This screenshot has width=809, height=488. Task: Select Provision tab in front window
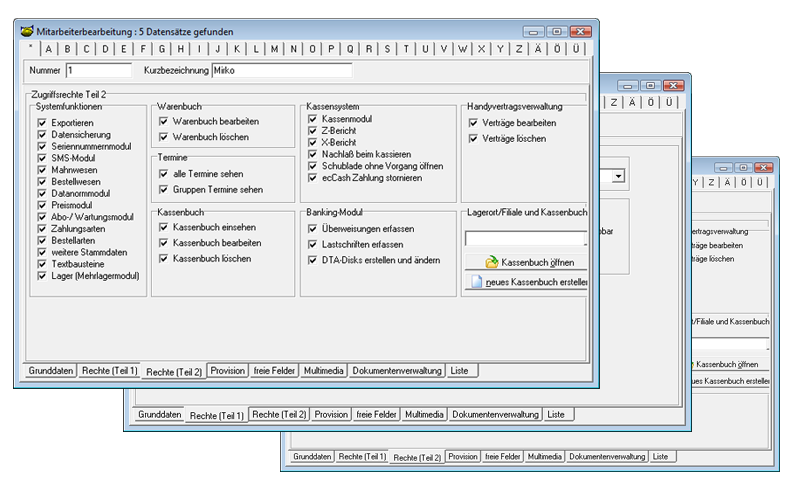[228, 370]
